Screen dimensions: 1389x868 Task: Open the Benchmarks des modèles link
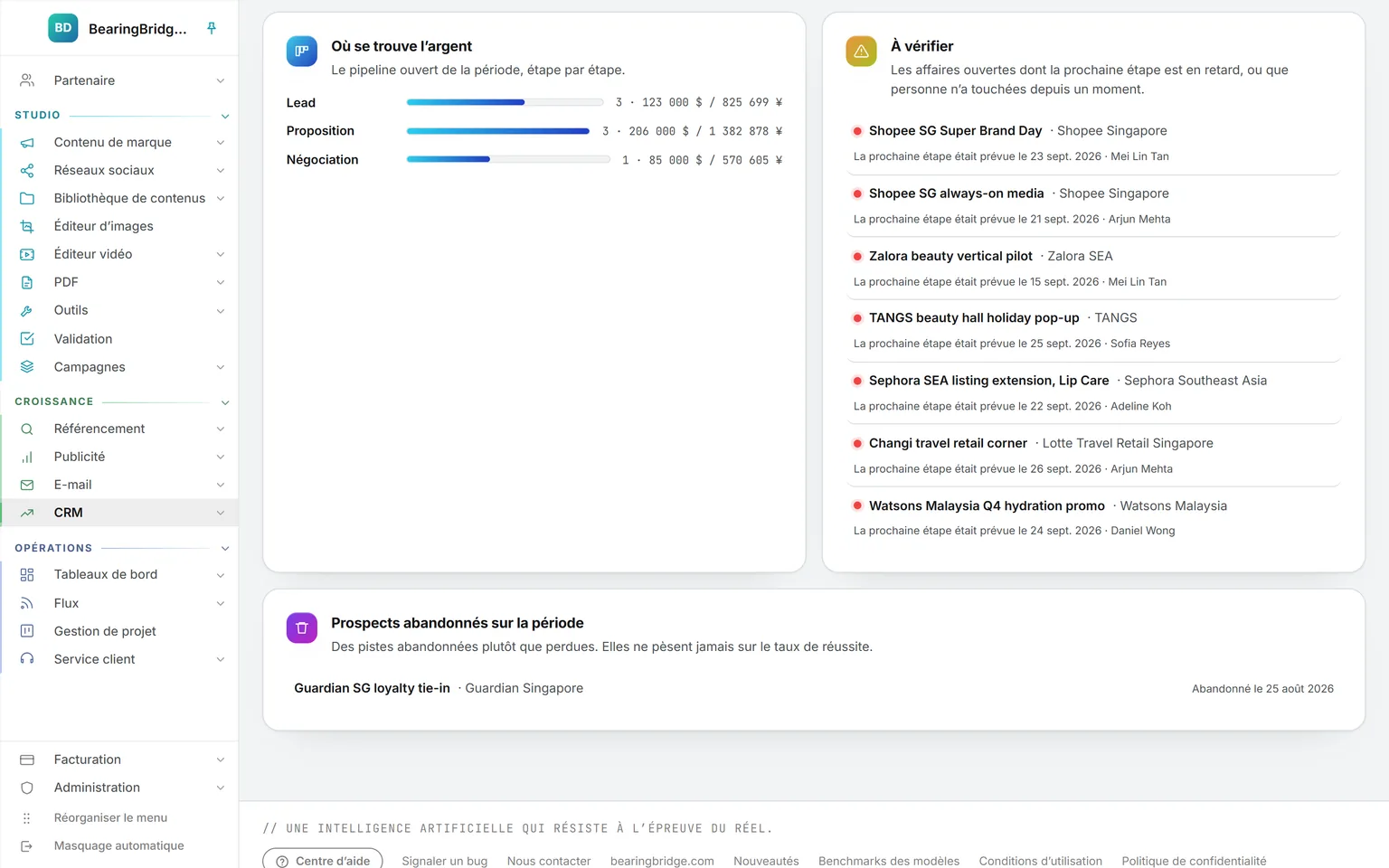pyautogui.click(x=889, y=861)
